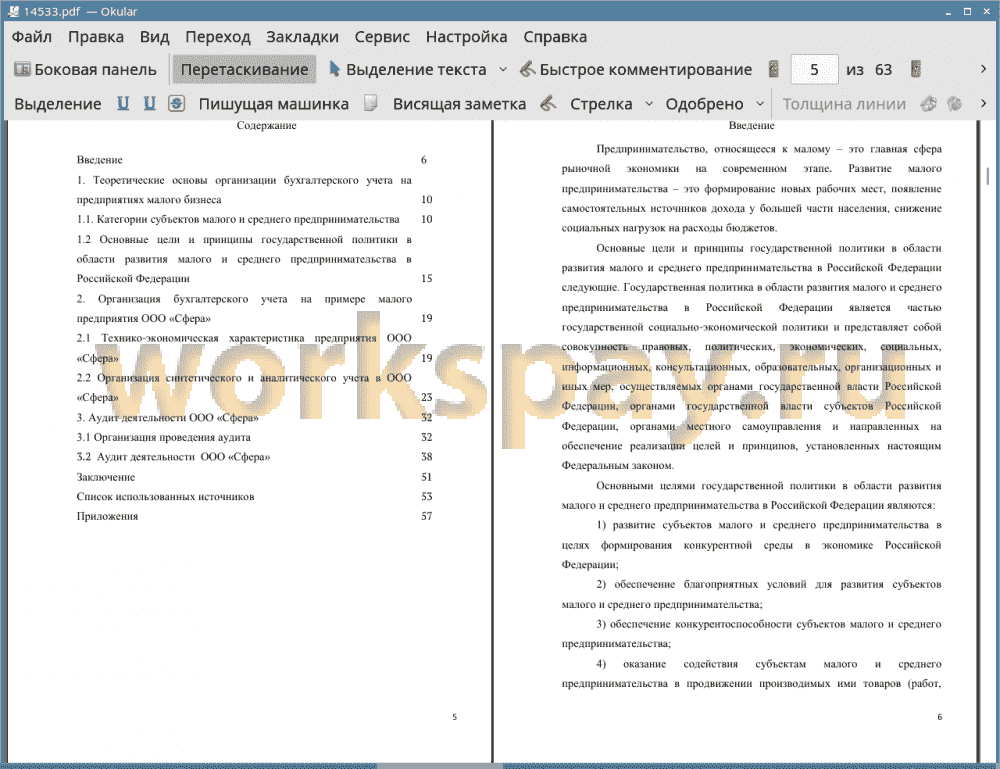1000x769 pixels.
Task: Go to previous page icon
Action: (774, 69)
